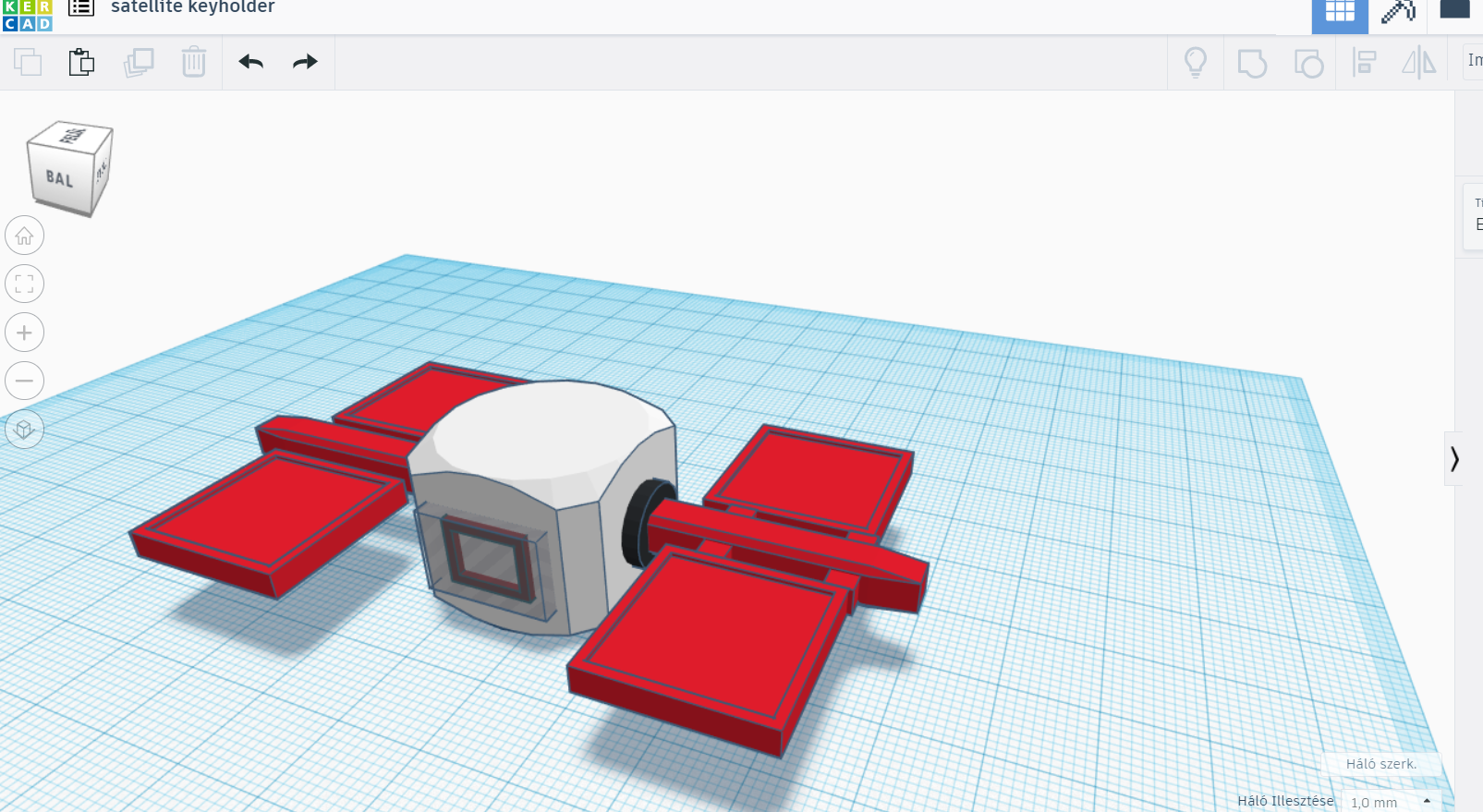The width and height of the screenshot is (1483, 812).
Task: Ungroup the selected shapes
Action: coord(1308,63)
